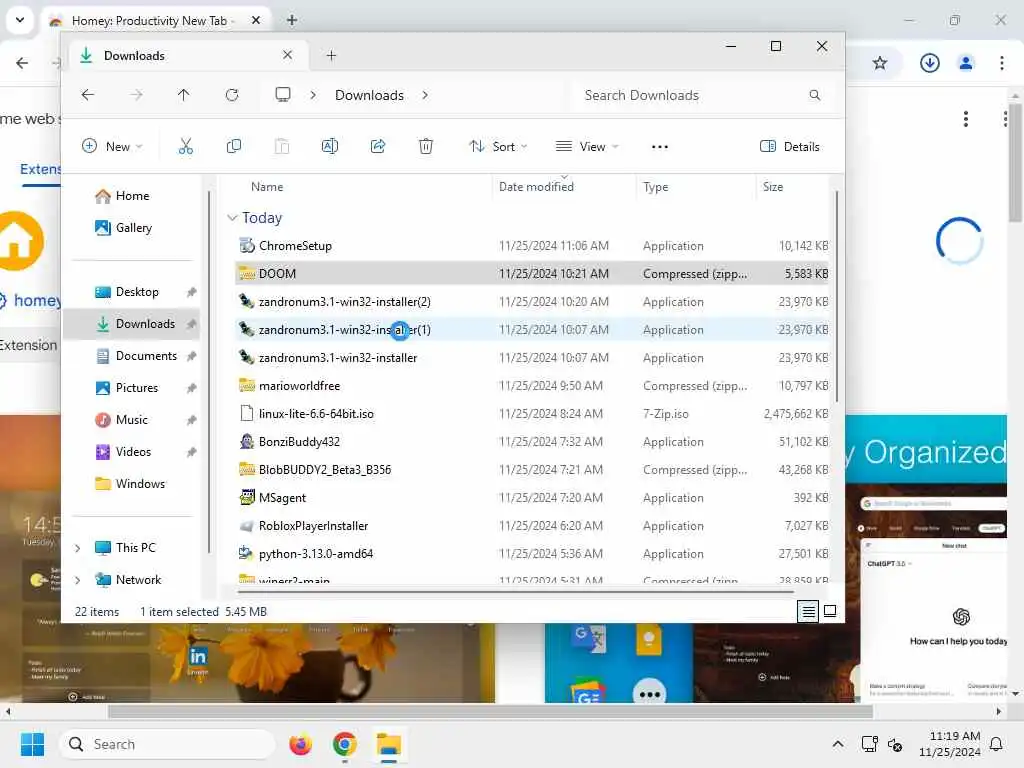The height and width of the screenshot is (768, 1024).
Task: Click Chrome page horizontal scrollbar
Action: pyautogui.click(x=490, y=711)
